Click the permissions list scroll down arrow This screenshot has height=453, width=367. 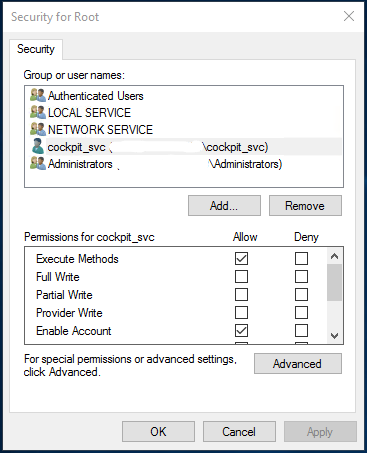coord(334,335)
